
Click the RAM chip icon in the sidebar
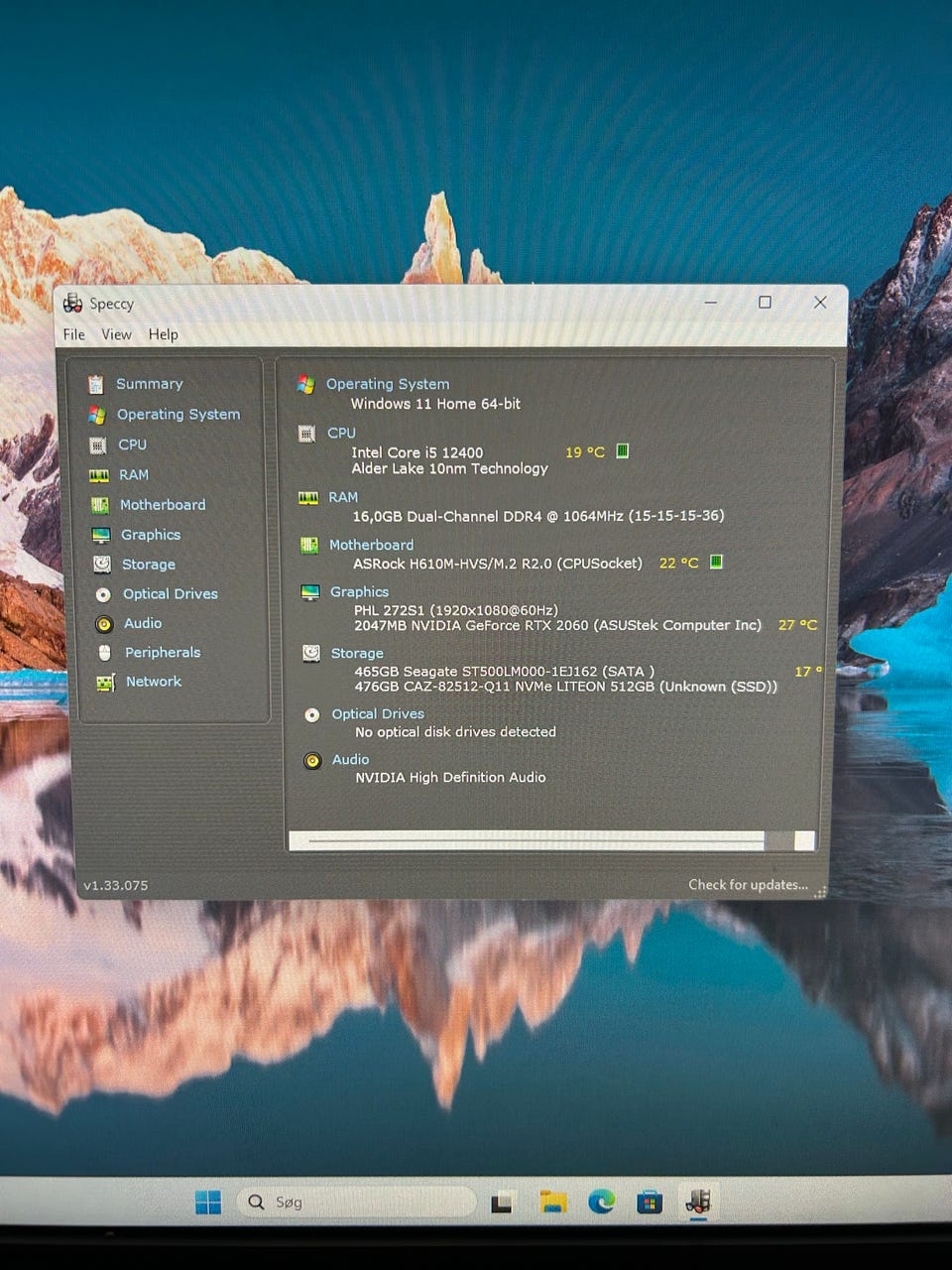(98, 475)
